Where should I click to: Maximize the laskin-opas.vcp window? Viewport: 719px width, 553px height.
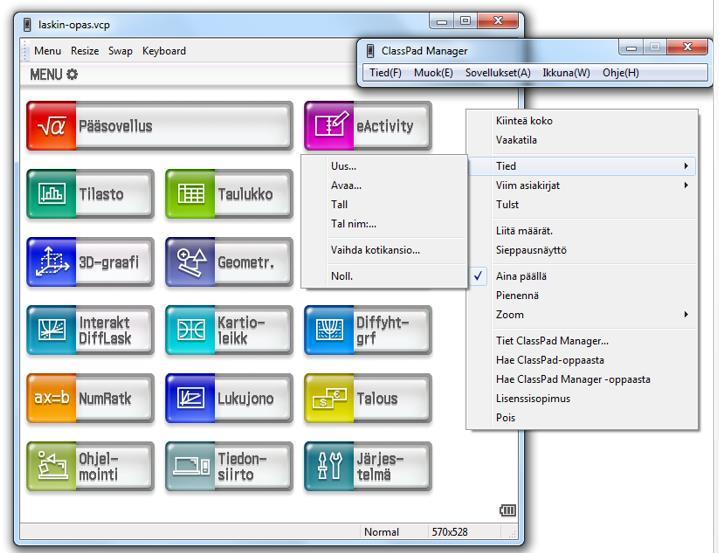click(465, 21)
